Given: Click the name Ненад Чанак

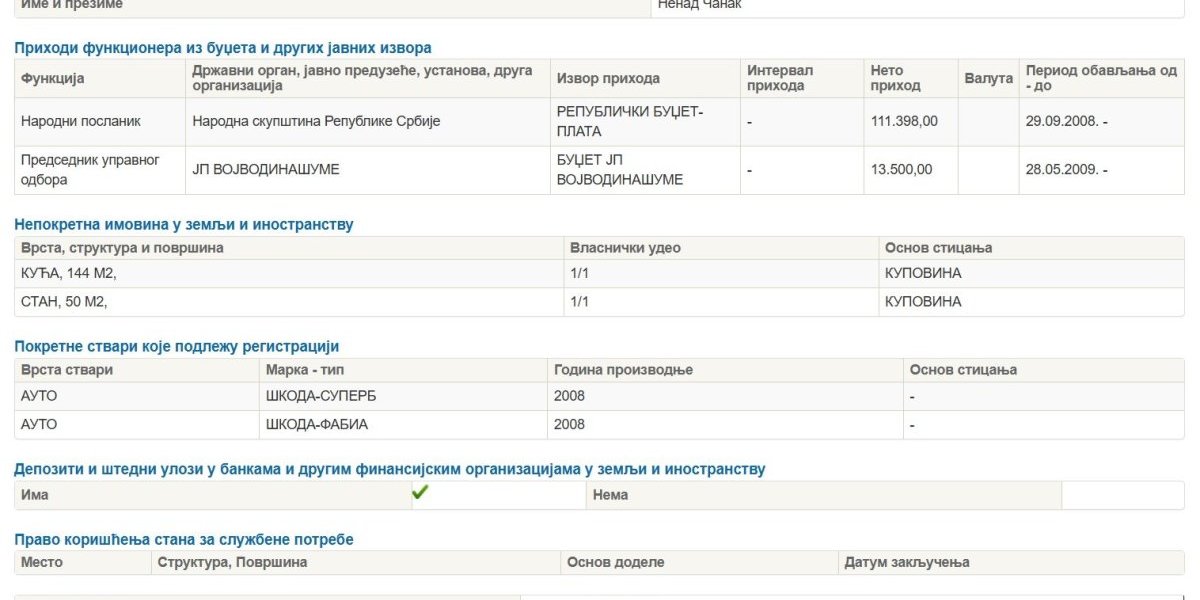Looking at the screenshot, I should [x=700, y=5].
